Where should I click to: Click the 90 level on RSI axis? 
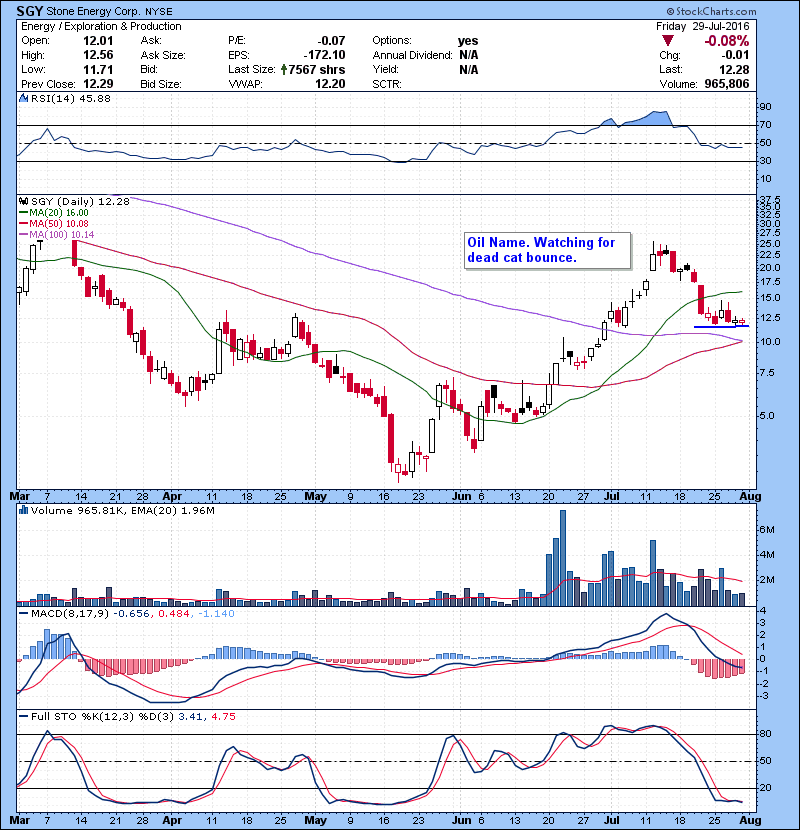[x=766, y=106]
